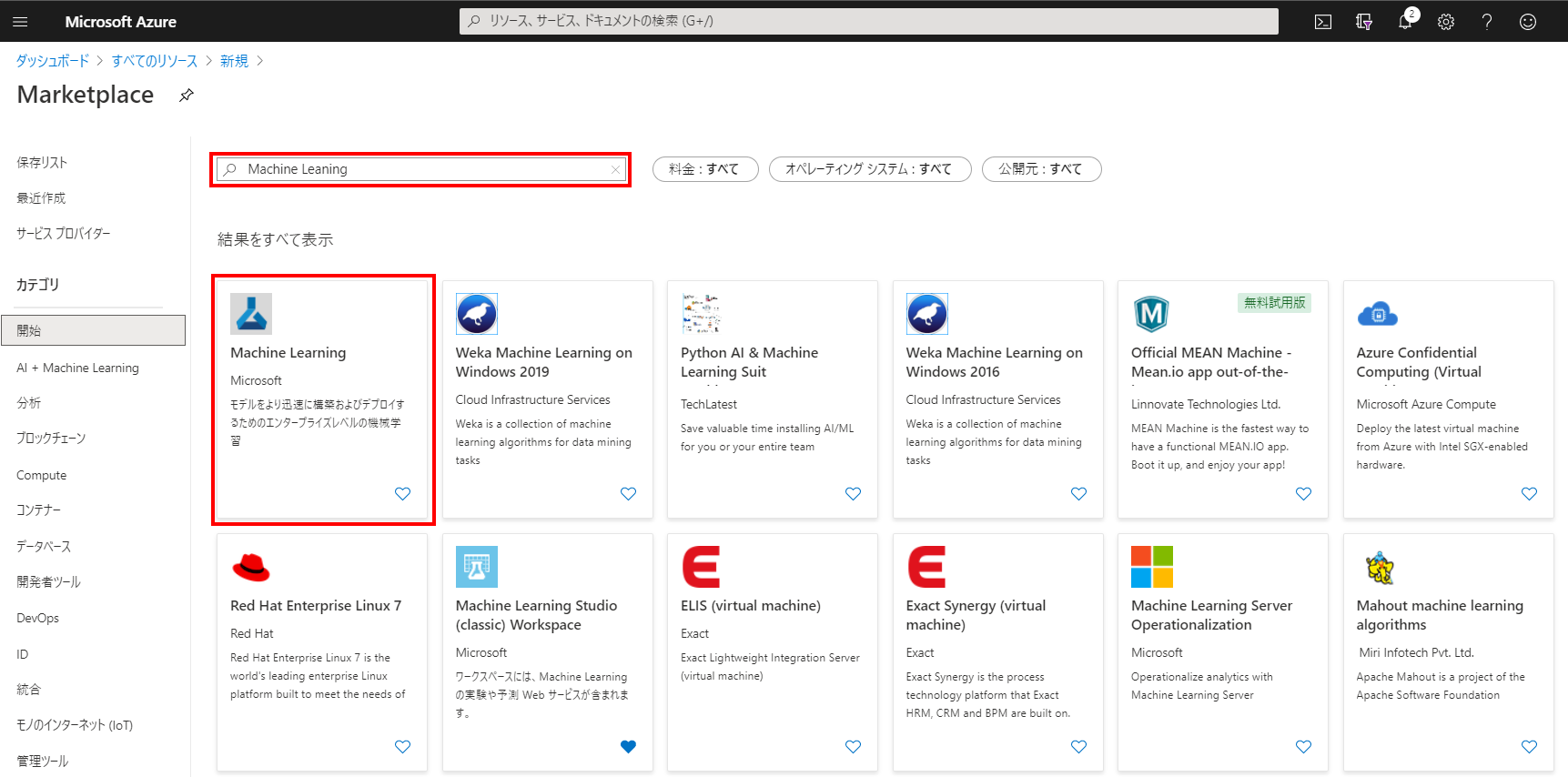
Task: Click the Weka Windows 2019 bird icon
Action: pos(477,314)
